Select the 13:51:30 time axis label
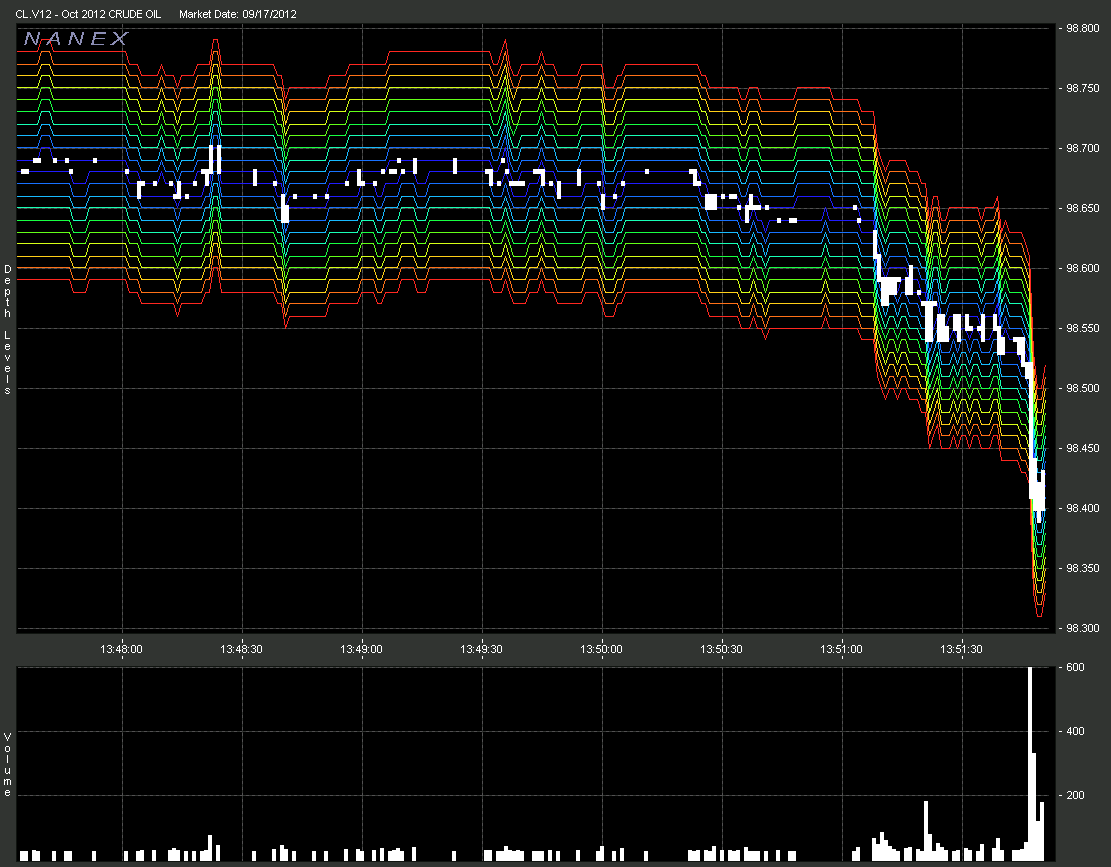This screenshot has width=1111, height=867. tap(962, 648)
